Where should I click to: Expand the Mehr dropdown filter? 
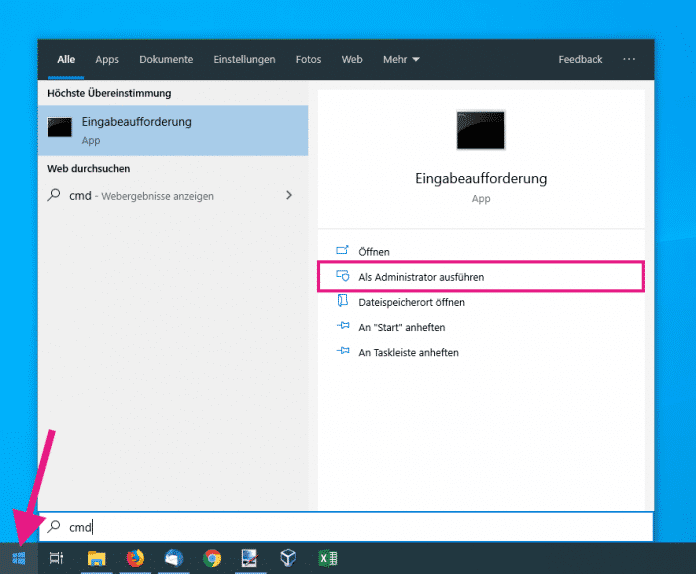401,60
